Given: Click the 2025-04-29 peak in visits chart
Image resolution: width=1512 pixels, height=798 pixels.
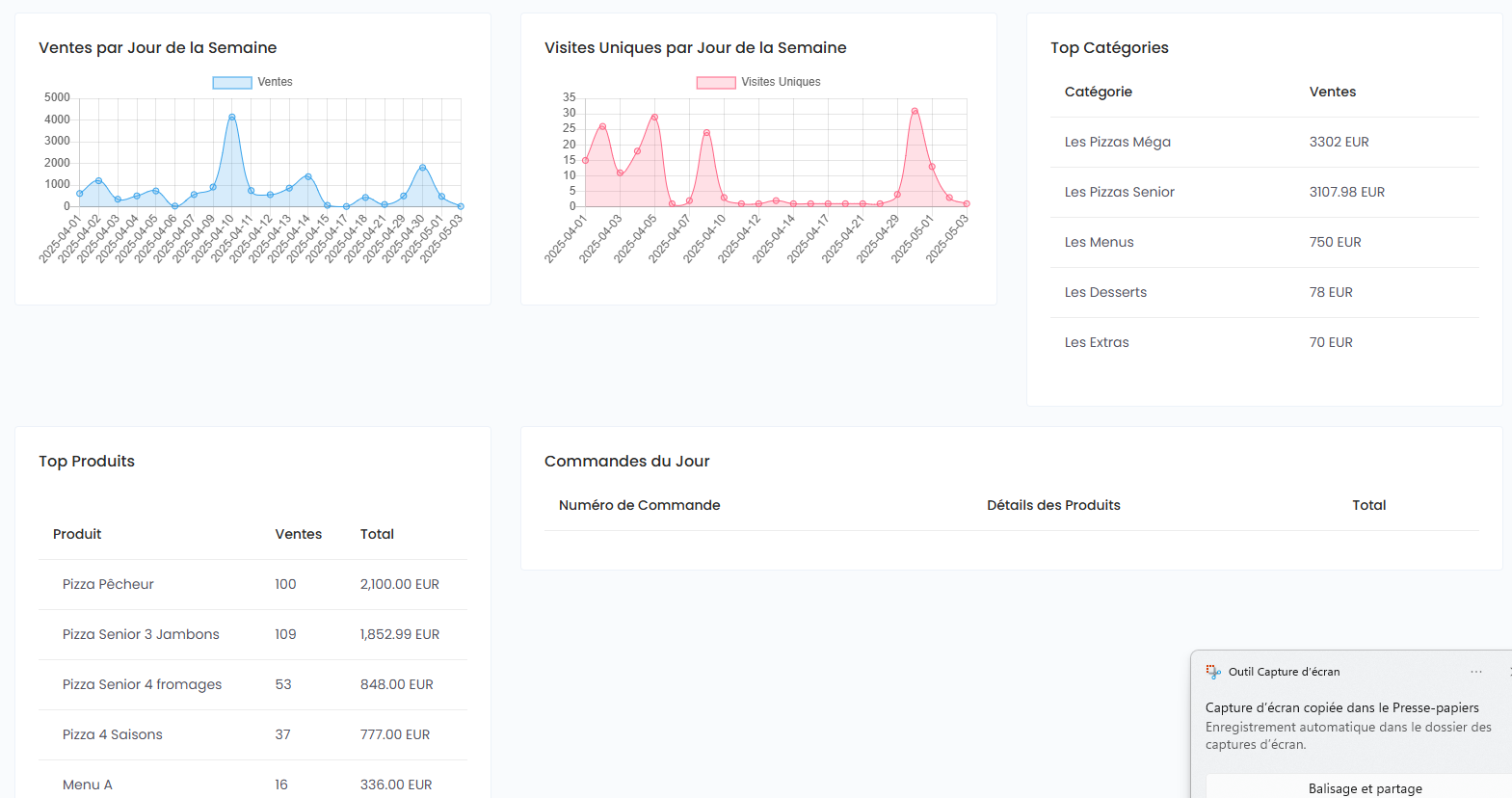Looking at the screenshot, I should click(915, 112).
